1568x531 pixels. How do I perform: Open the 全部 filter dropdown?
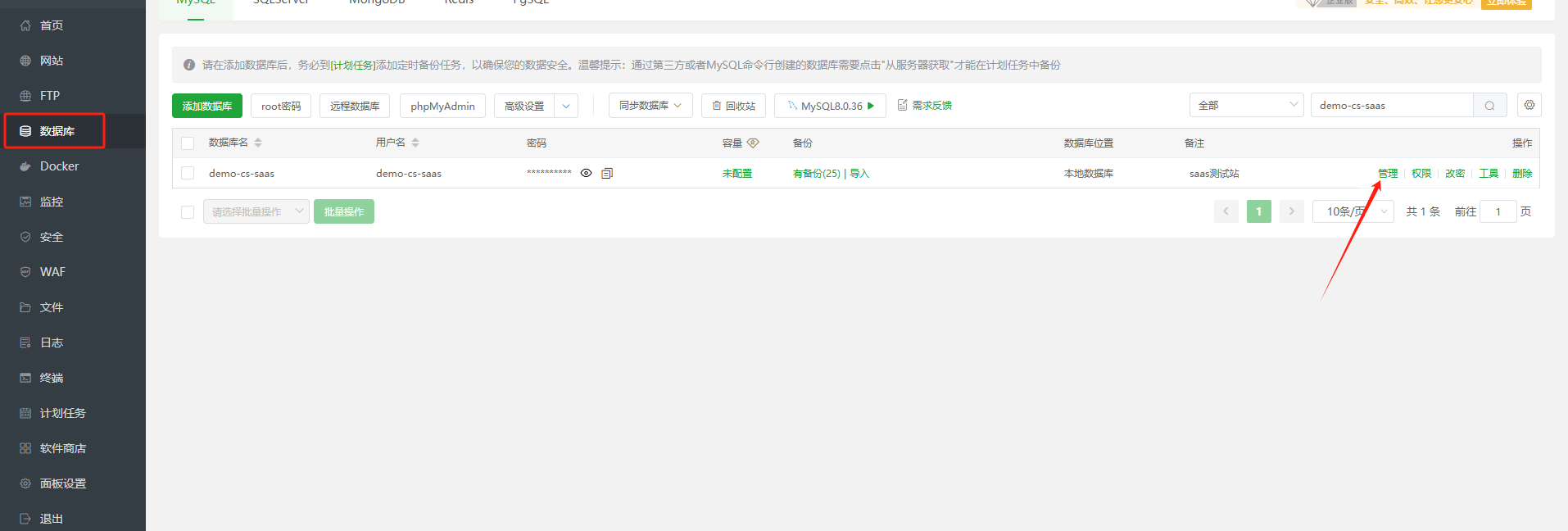tap(1245, 106)
